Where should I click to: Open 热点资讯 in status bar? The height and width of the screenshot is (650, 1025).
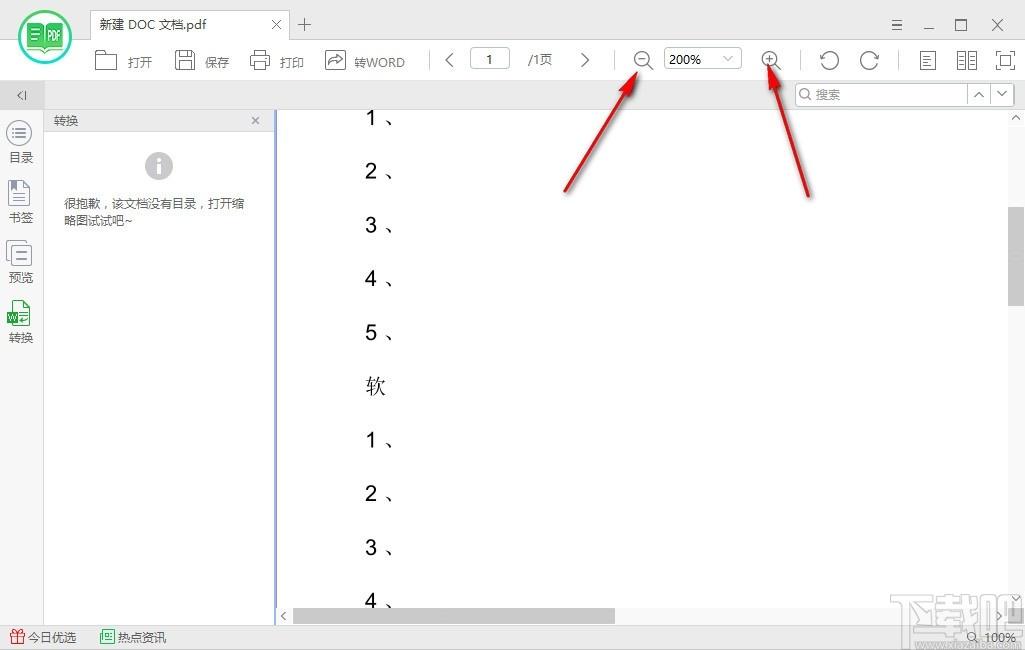[133, 637]
